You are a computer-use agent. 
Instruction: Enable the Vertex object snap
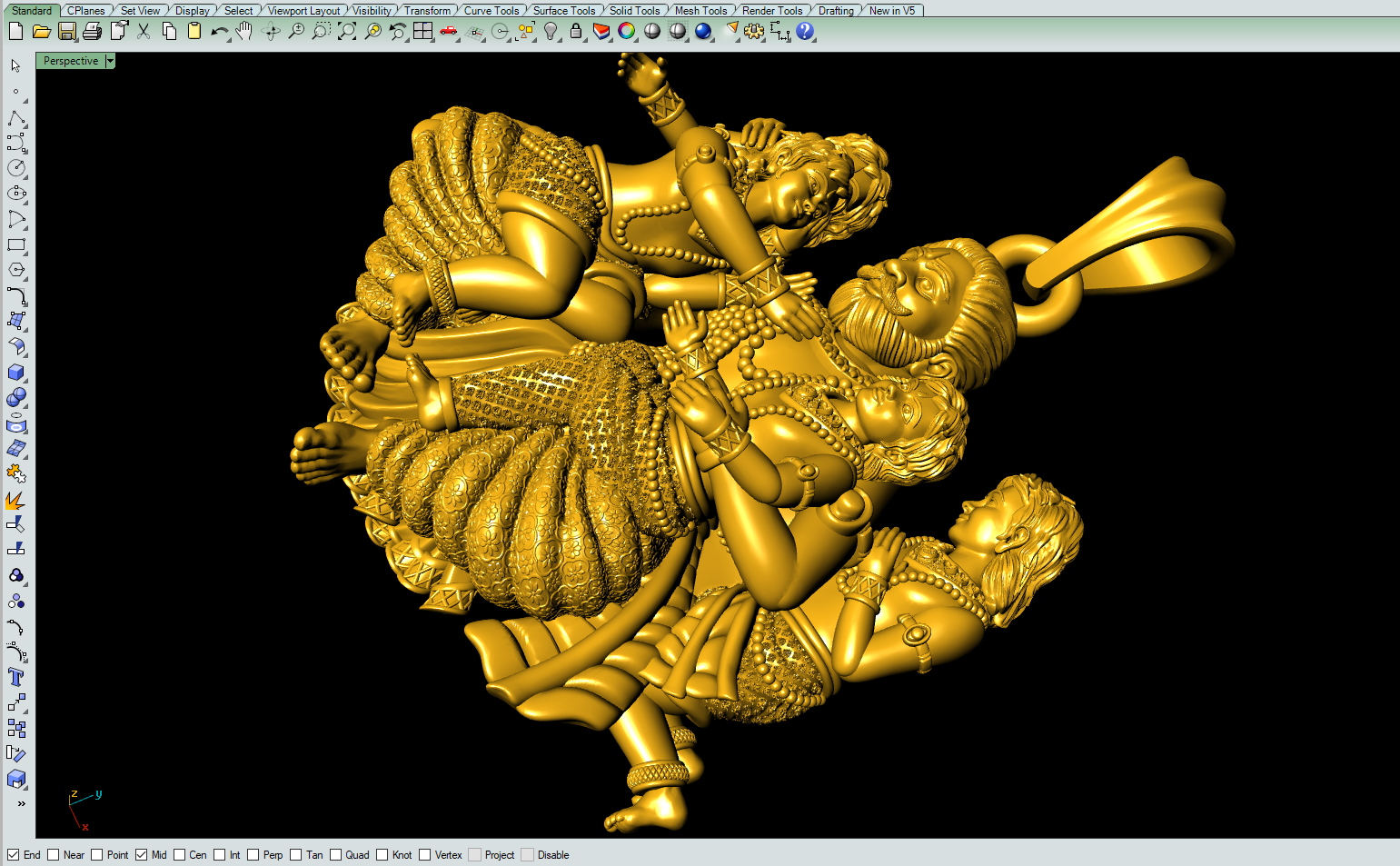(425, 855)
